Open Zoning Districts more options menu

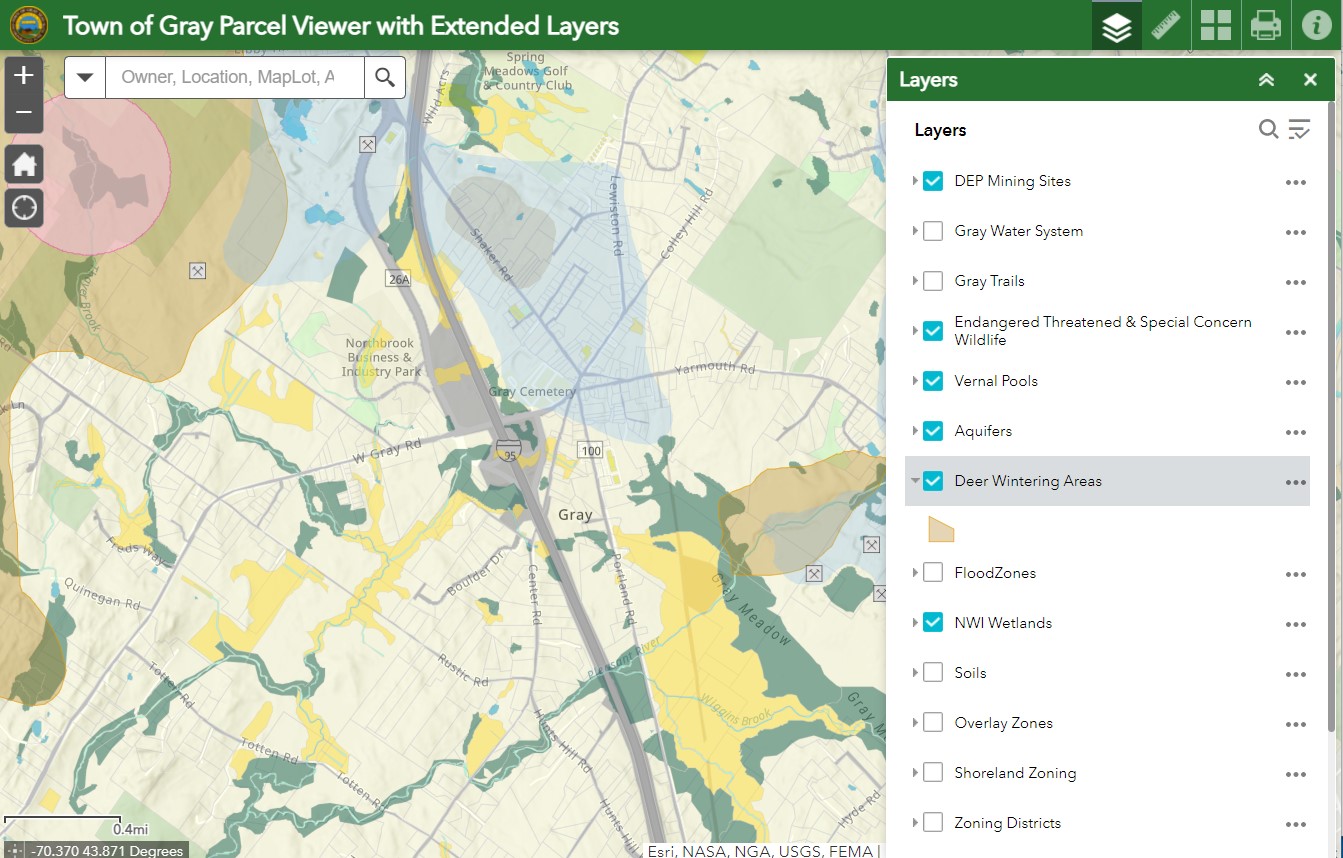coord(1296,824)
